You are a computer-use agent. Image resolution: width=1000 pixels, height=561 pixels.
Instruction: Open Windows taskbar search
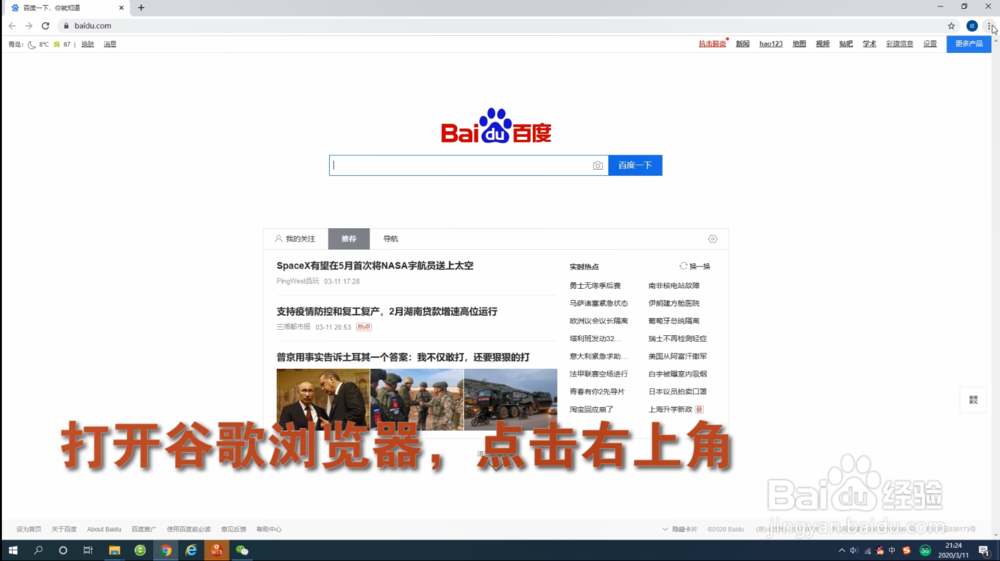click(x=38, y=550)
